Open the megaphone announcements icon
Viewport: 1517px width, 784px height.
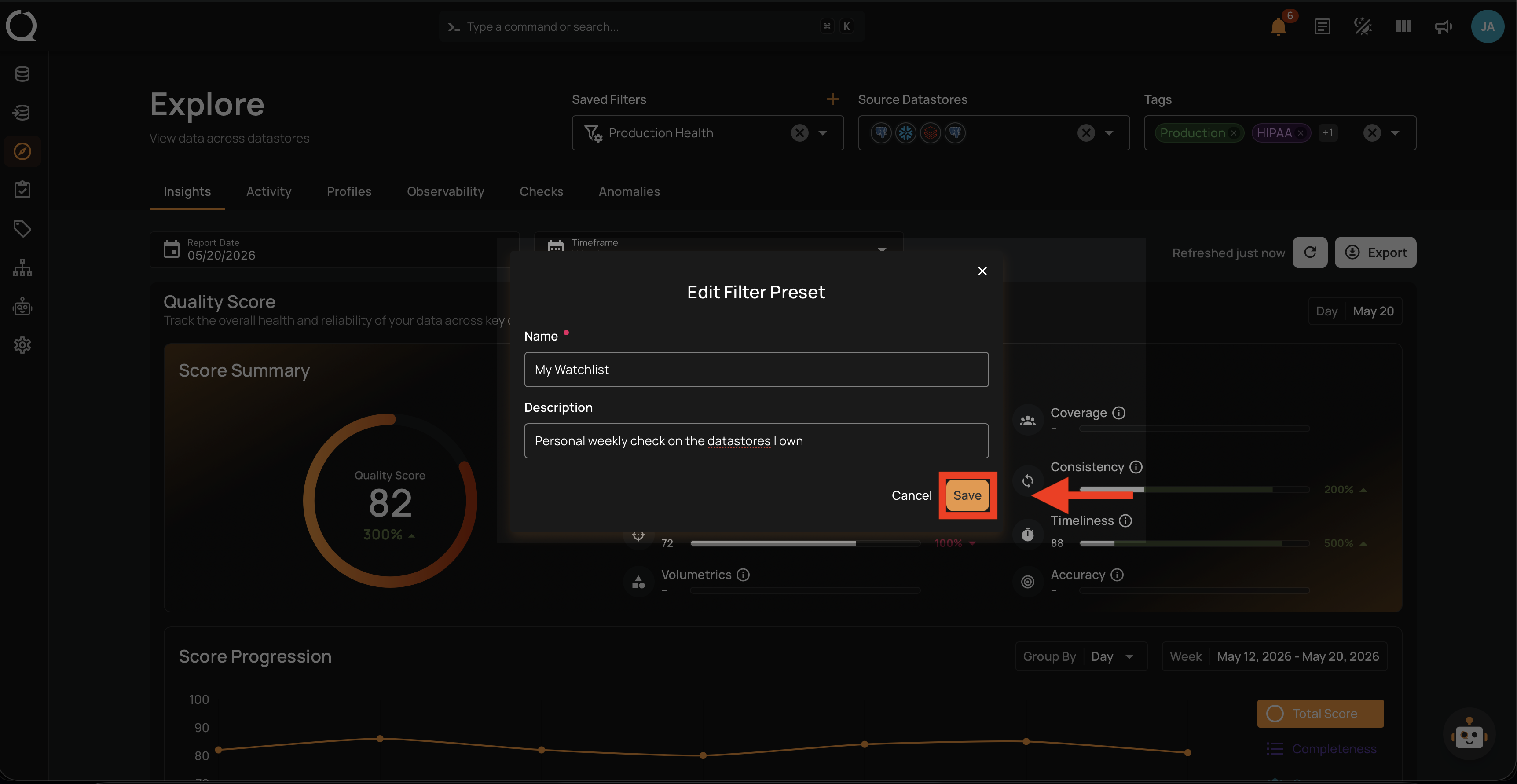coord(1444,26)
